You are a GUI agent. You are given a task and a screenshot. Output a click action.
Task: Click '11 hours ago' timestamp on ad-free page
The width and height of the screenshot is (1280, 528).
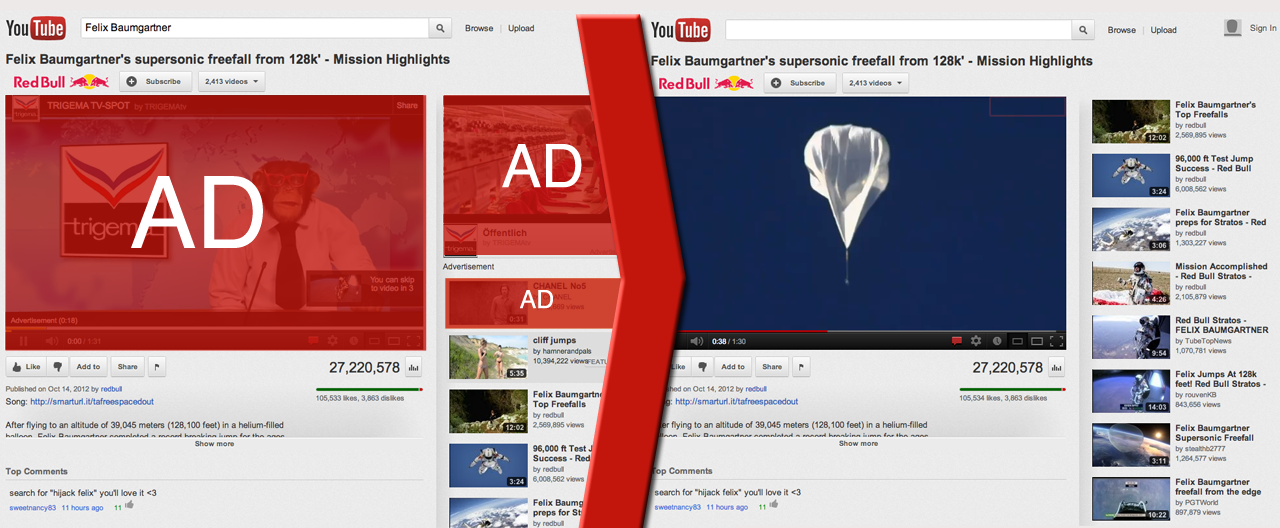726,507
